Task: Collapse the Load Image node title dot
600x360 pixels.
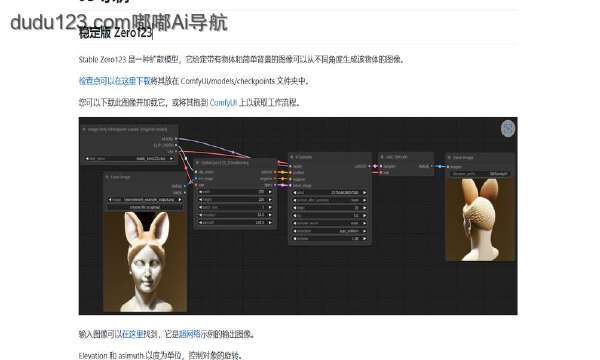Action: tap(107, 177)
